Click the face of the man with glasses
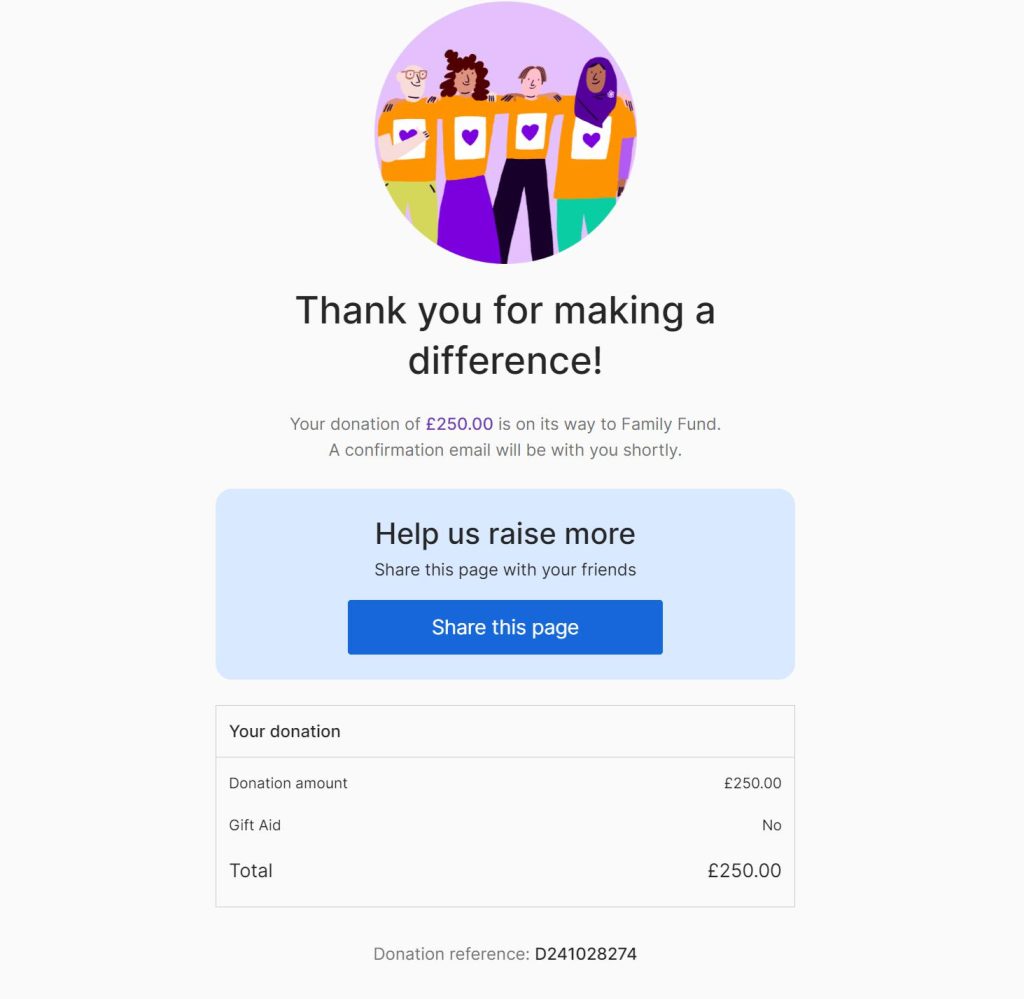 (x=412, y=81)
